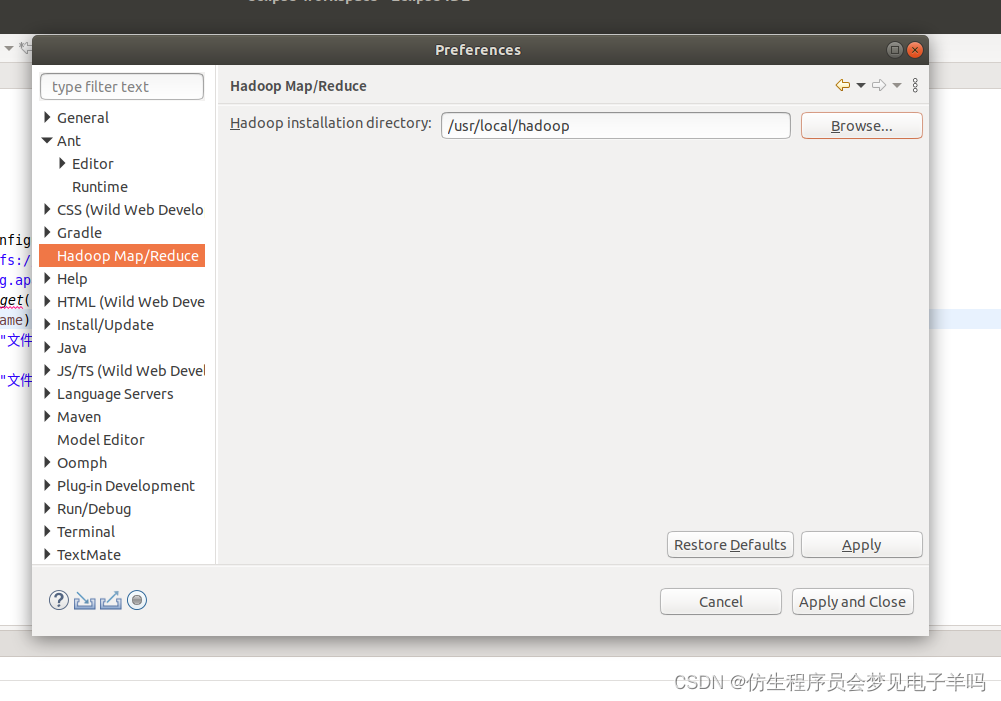This screenshot has width=1001, height=701.
Task: Close the Preferences dialog
Action: pos(915,50)
